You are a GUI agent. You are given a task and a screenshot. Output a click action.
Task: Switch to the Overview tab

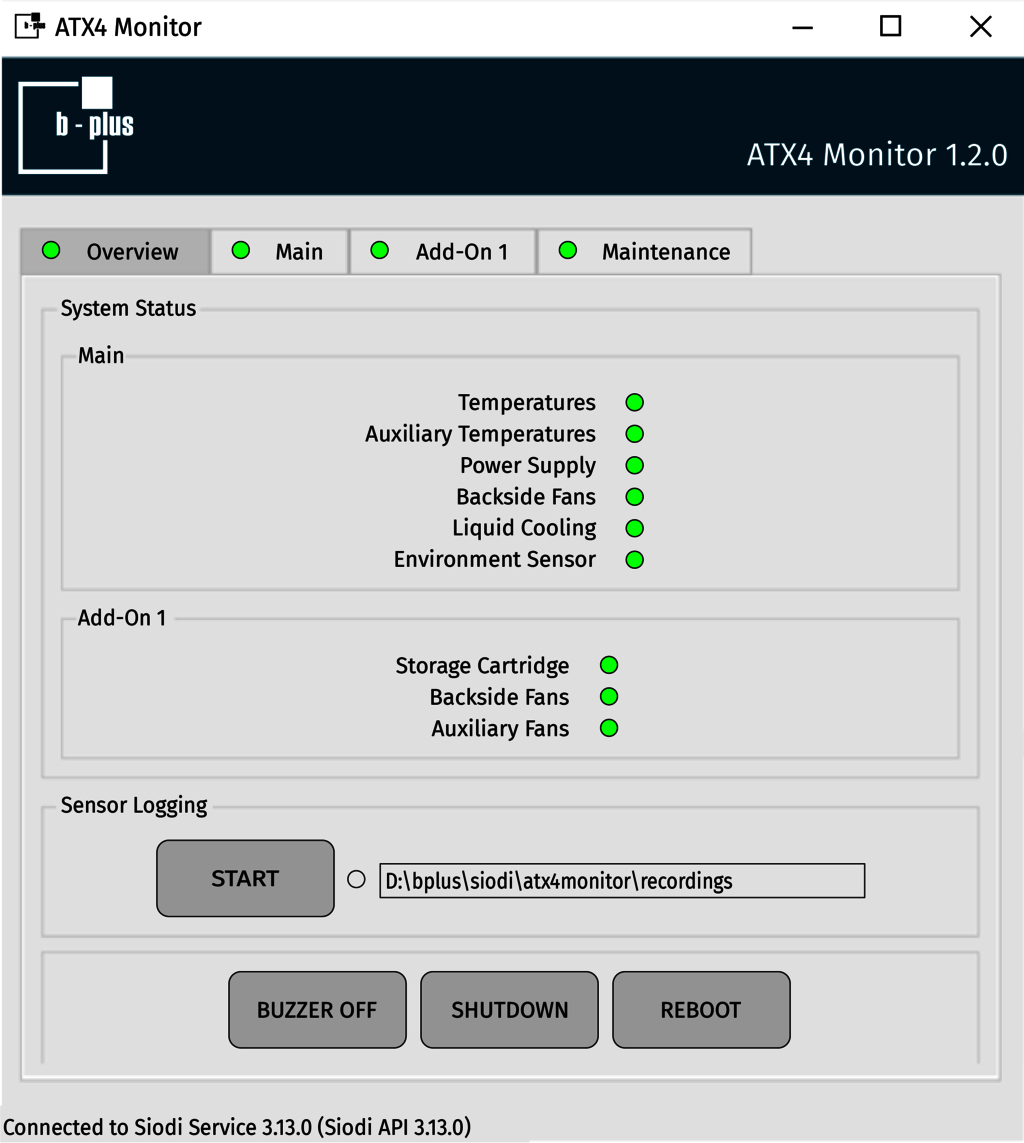point(115,251)
